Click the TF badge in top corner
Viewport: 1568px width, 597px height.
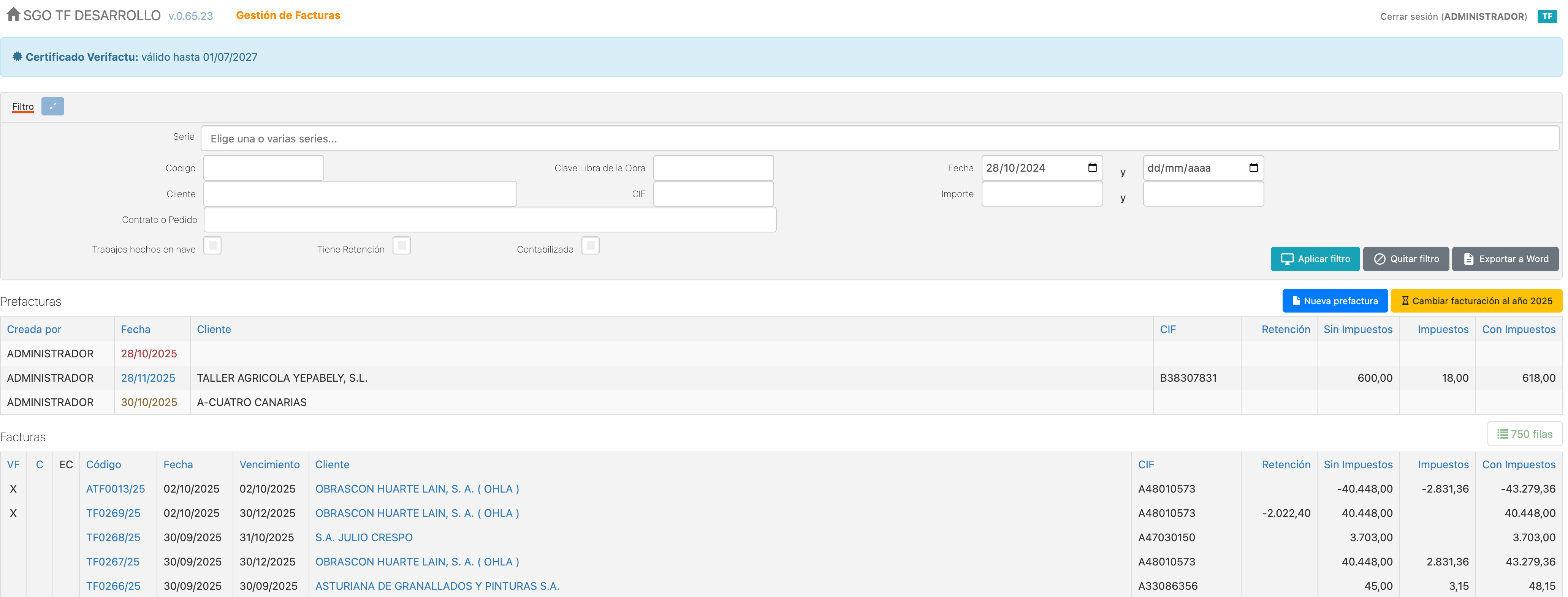point(1547,16)
